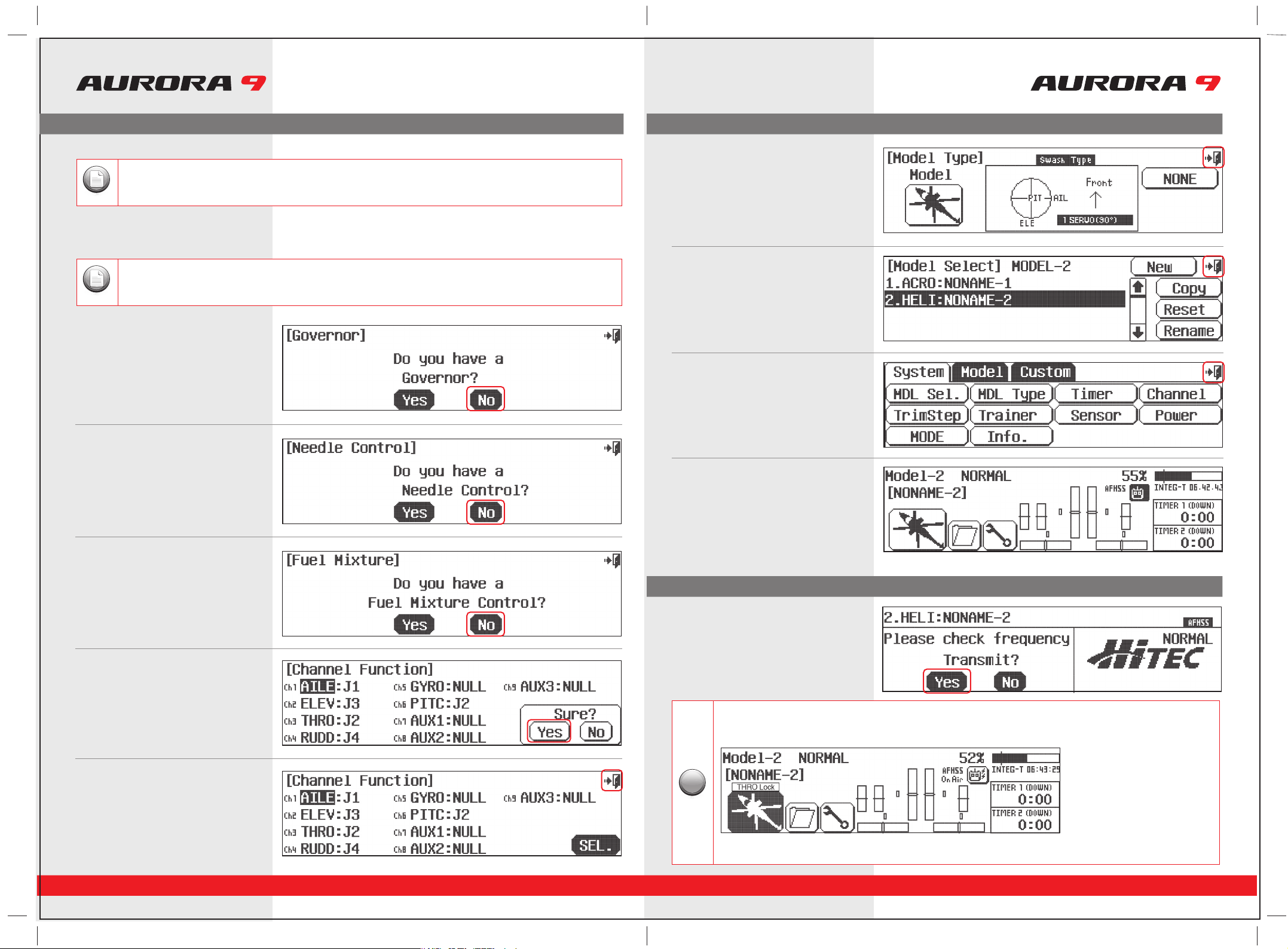Open the Power menu item
Image resolution: width=1288 pixels, height=949 pixels.
(x=1180, y=415)
